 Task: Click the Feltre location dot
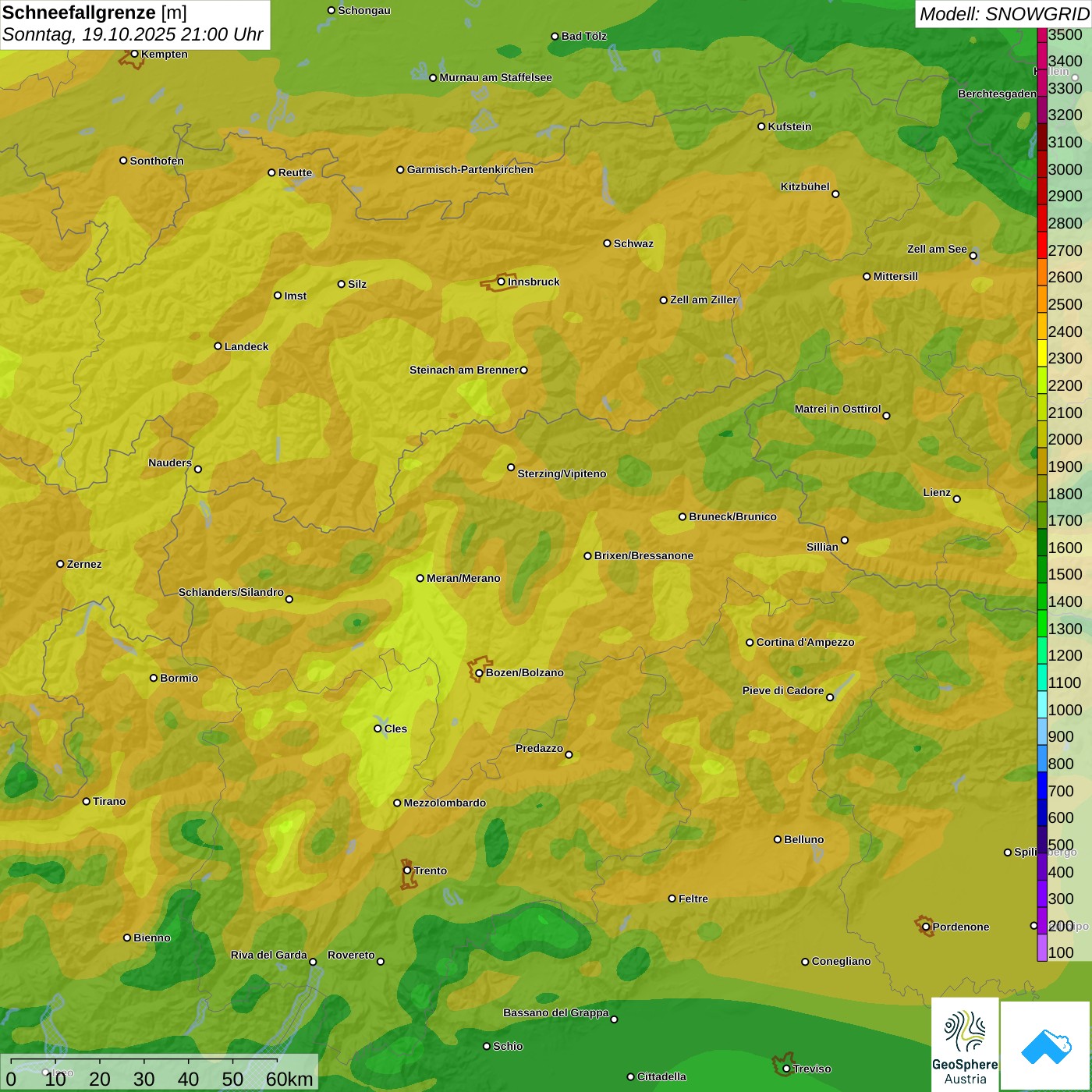672,899
